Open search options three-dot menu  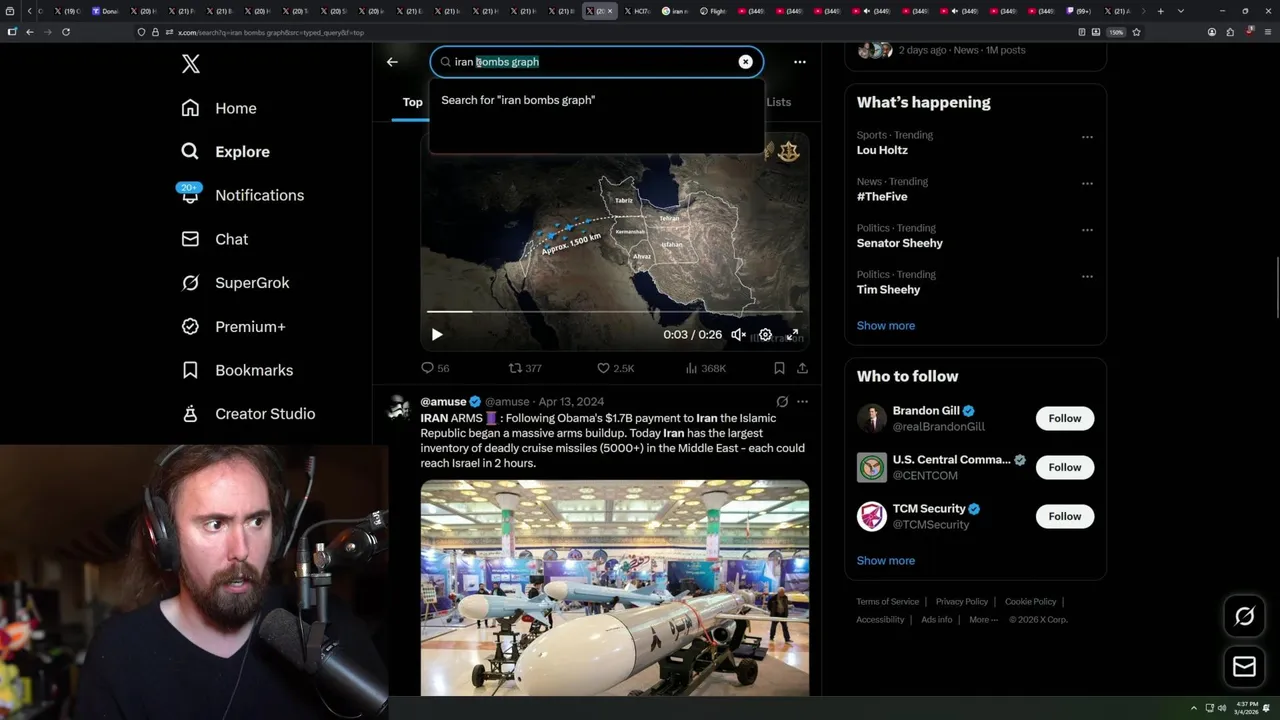pos(799,62)
